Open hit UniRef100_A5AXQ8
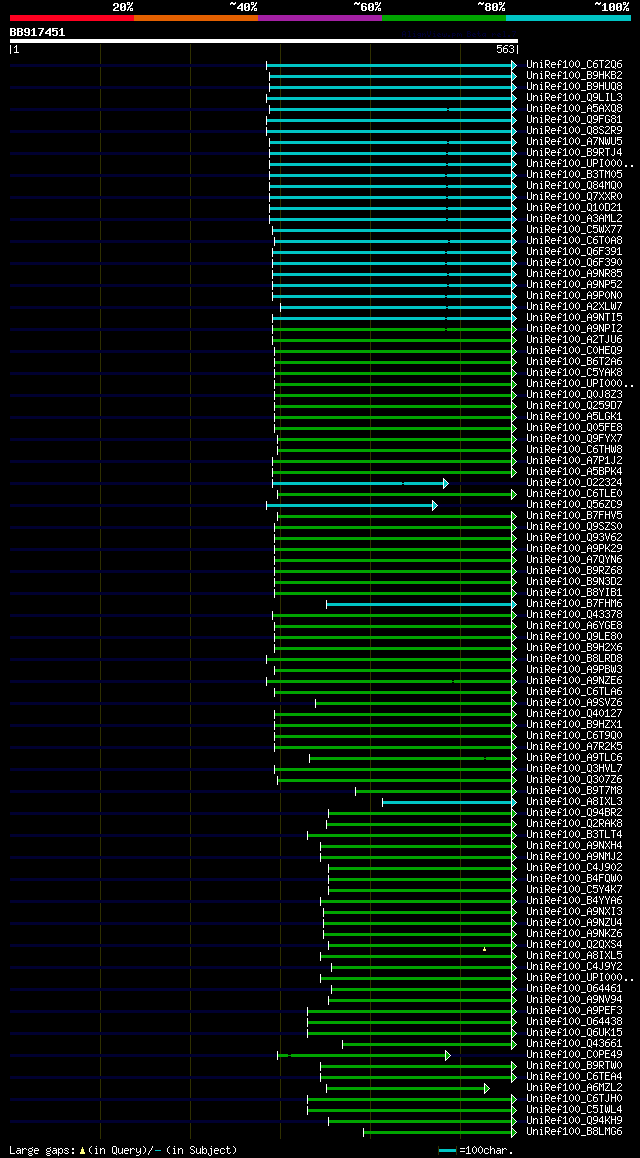 coord(574,109)
